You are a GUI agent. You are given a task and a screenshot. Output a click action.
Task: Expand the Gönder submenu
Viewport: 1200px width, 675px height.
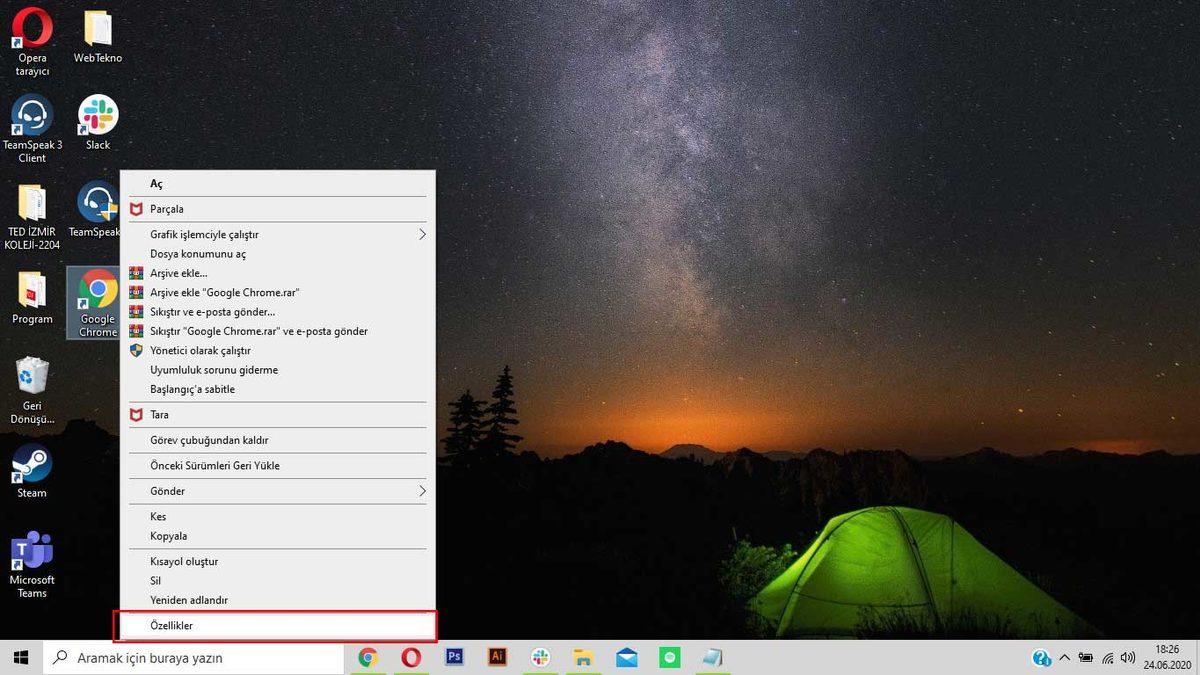point(278,491)
